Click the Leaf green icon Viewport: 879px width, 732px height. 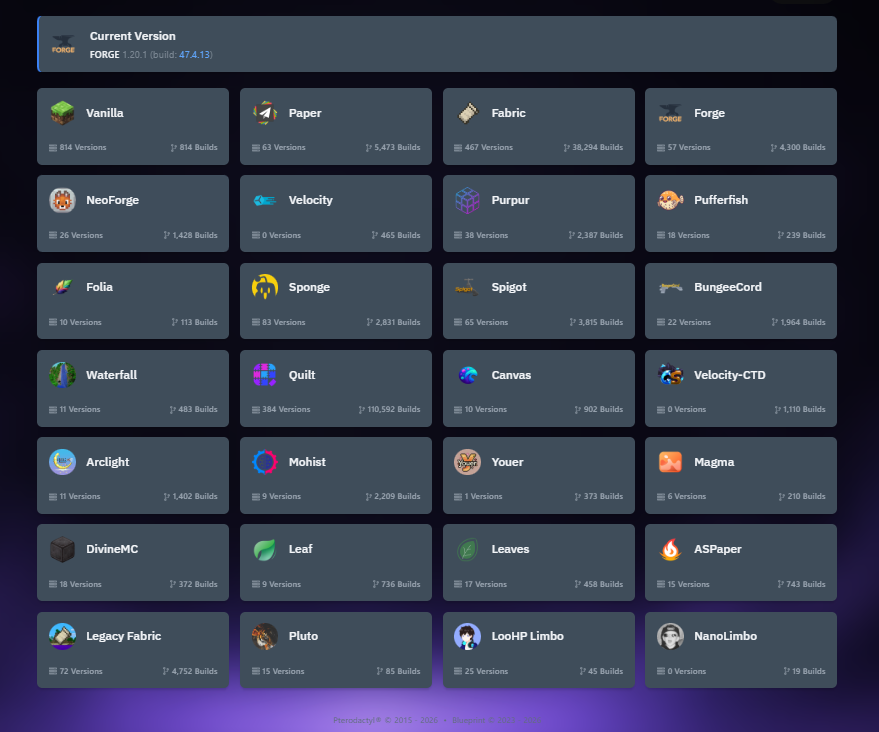[265, 549]
